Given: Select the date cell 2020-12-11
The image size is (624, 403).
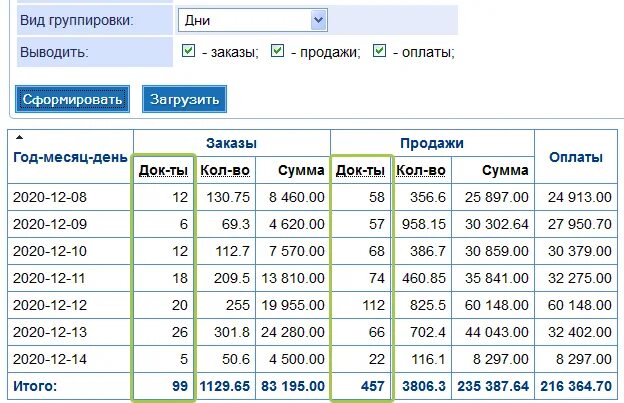Looking at the screenshot, I should click(49, 278).
